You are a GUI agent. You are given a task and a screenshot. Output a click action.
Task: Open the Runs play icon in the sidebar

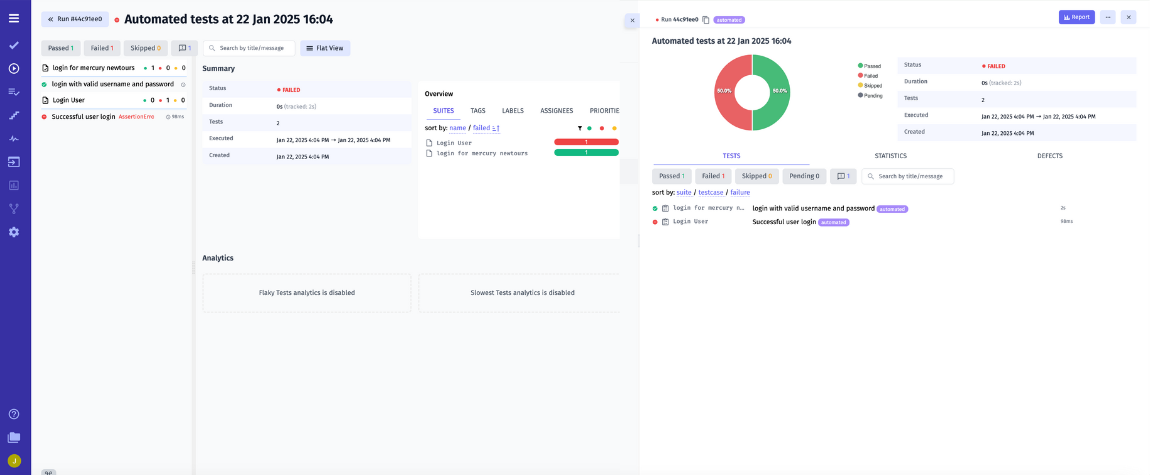point(14,68)
